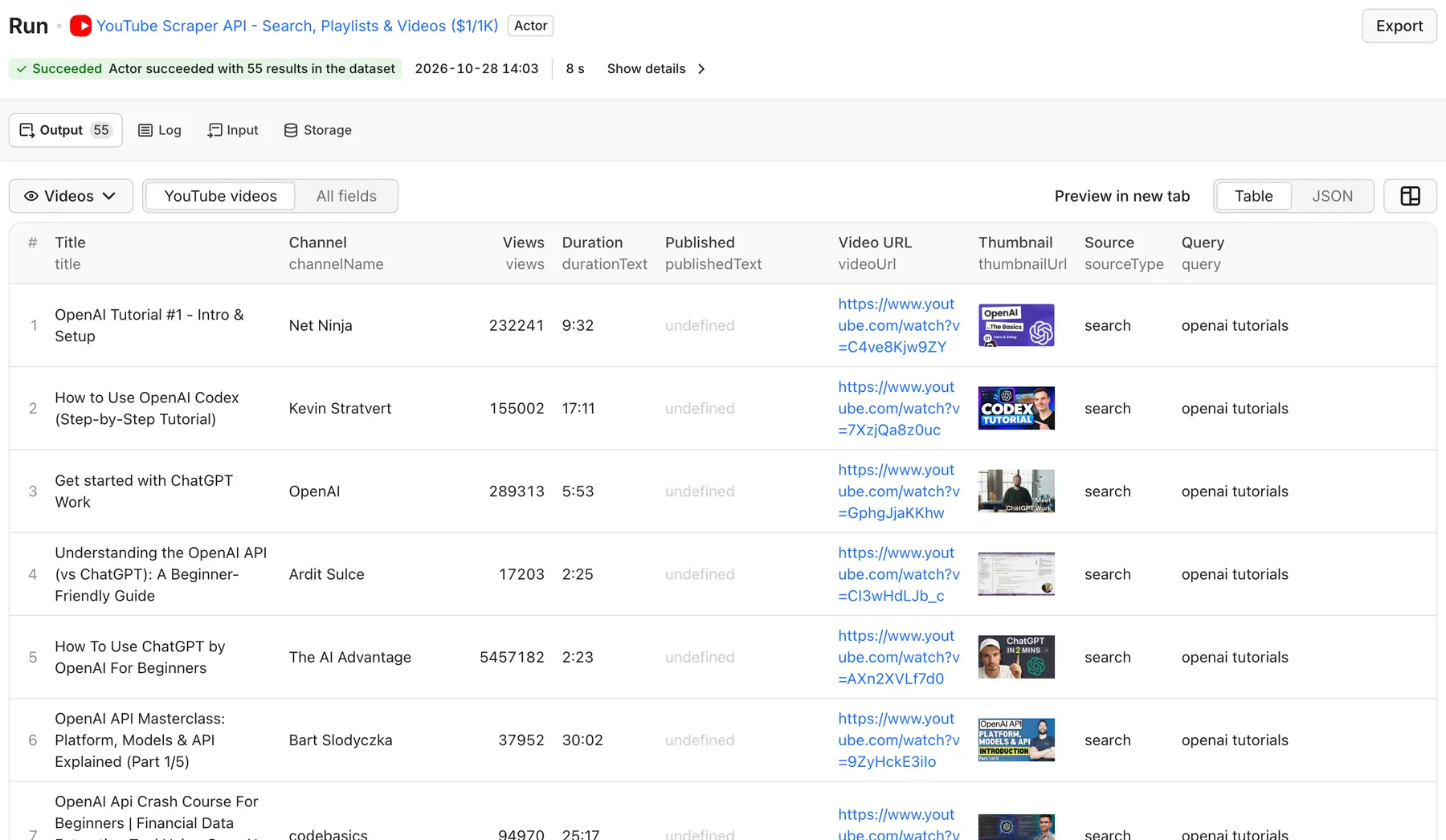The image size is (1446, 840).
Task: Open the Videos view dropdown
Action: coord(71,196)
